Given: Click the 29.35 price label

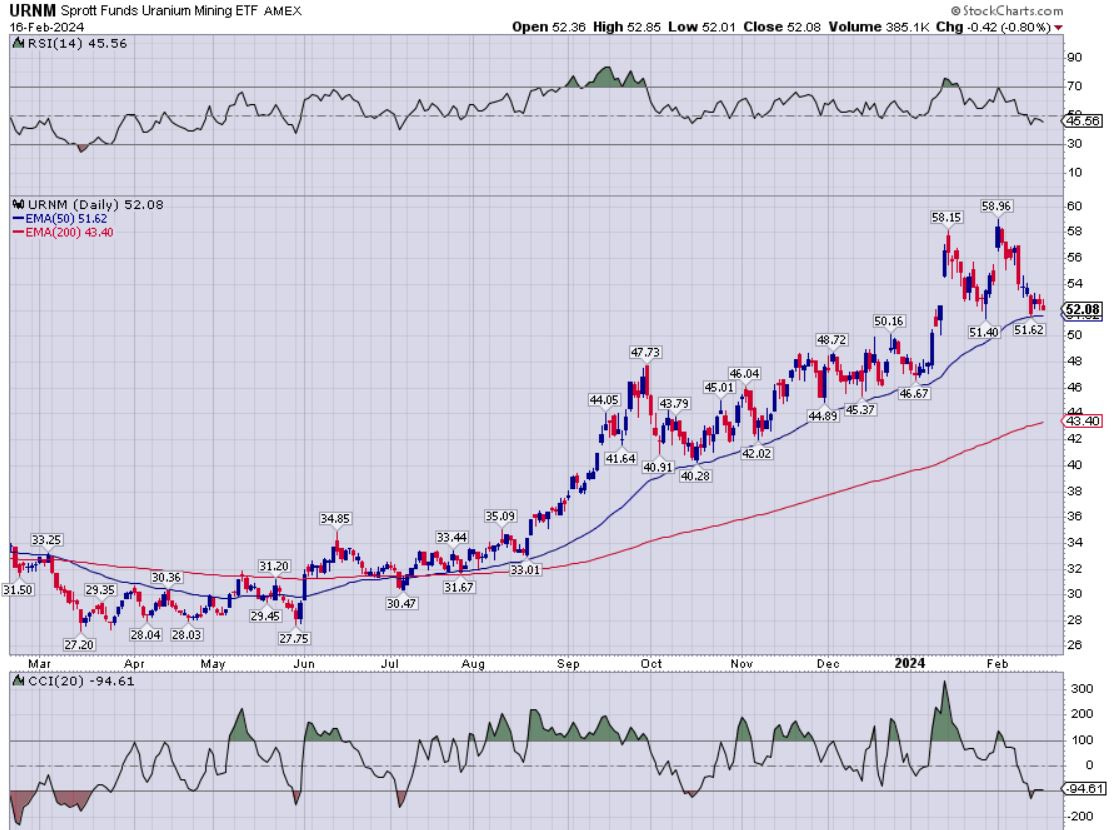Looking at the screenshot, I should pos(100,589).
